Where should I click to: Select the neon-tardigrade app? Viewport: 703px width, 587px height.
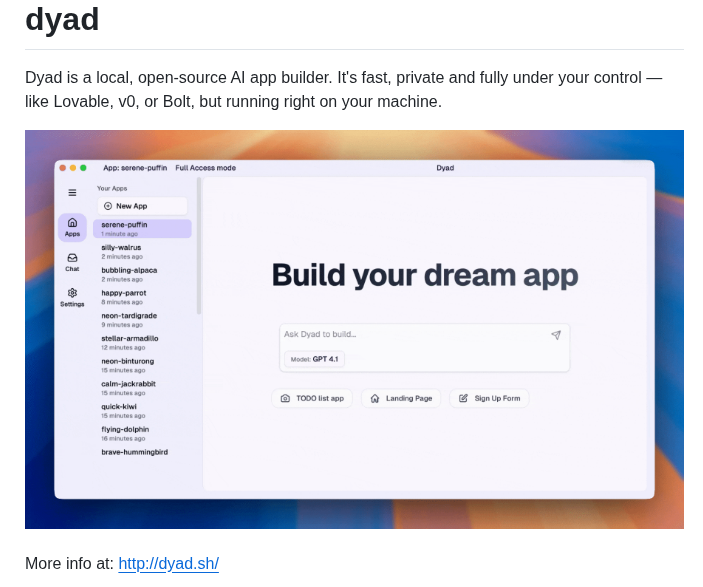coord(143,320)
